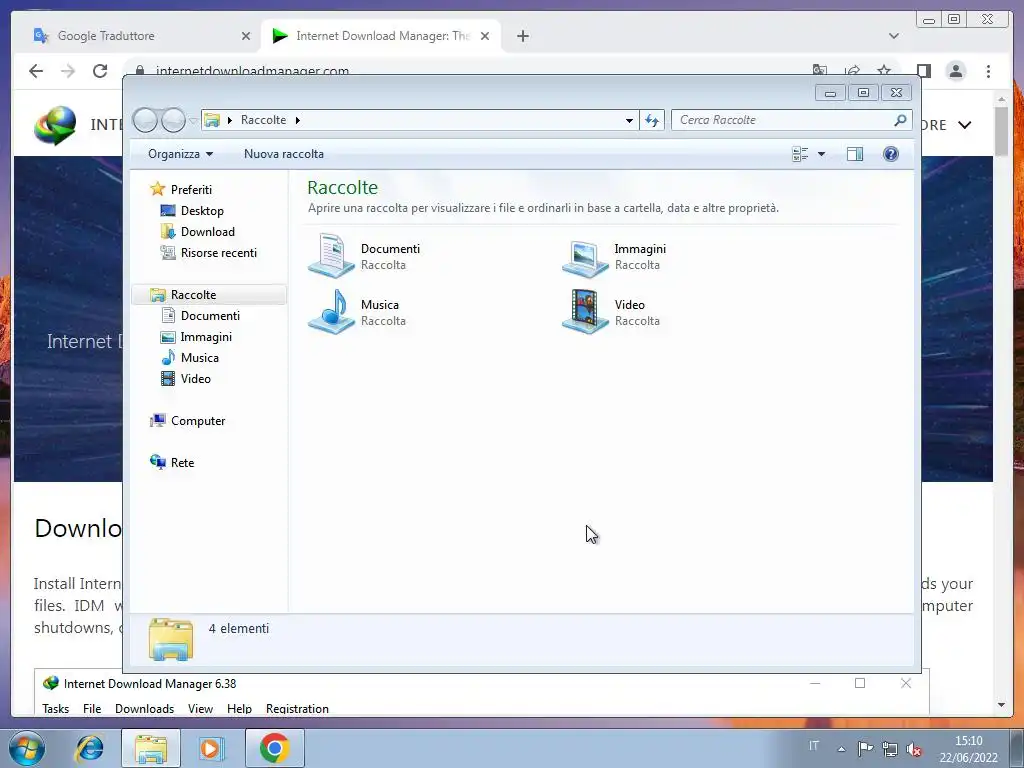Click the Chrome forward arrow
The height and width of the screenshot is (768, 1024).
coord(68,71)
